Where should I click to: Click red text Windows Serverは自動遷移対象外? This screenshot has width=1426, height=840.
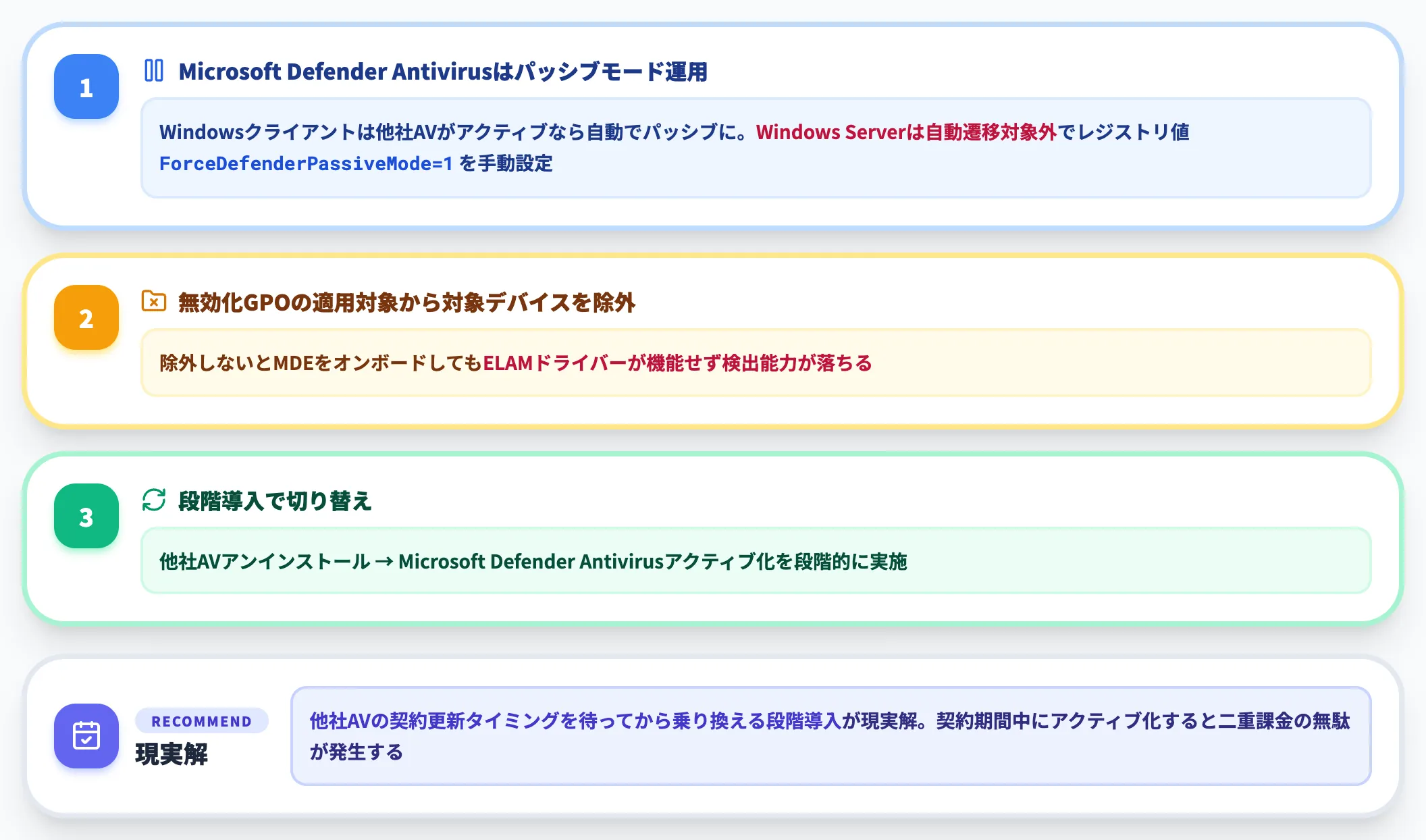[906, 132]
